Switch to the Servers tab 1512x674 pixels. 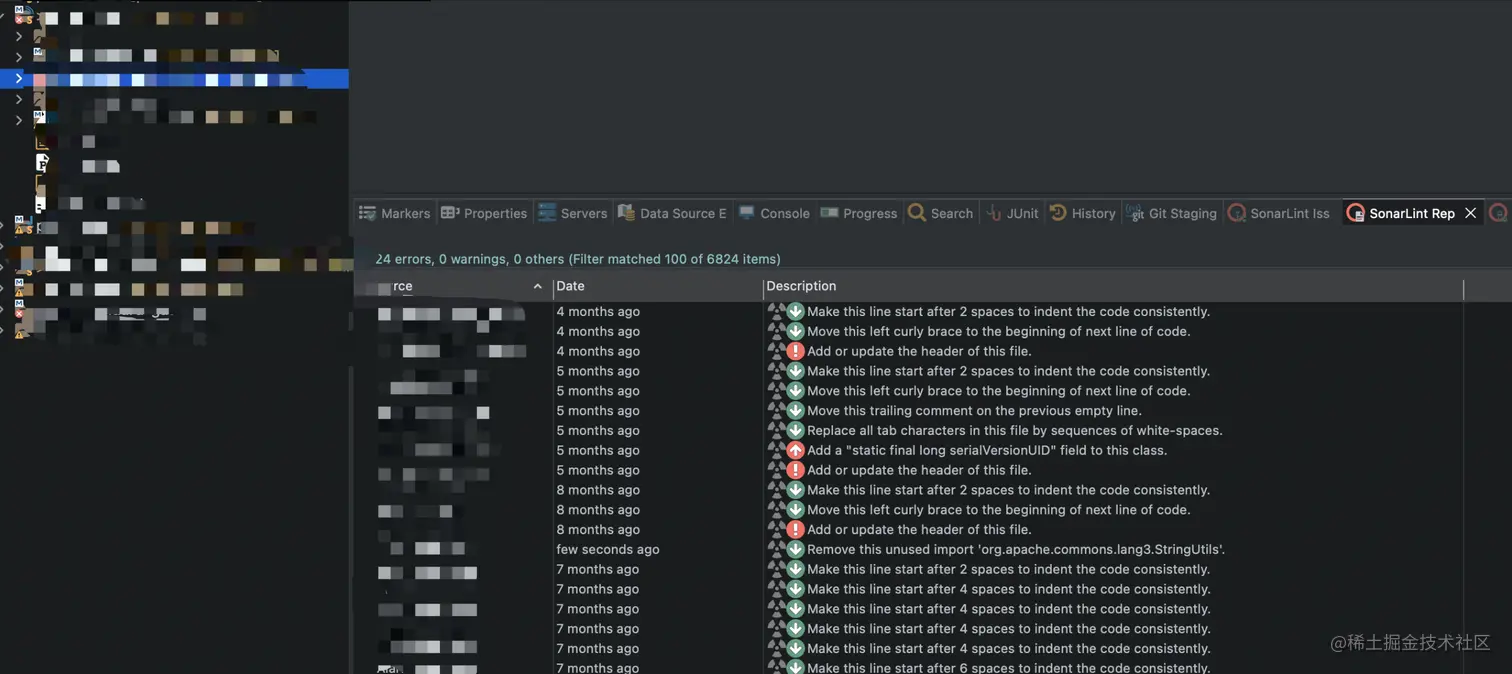(x=572, y=213)
